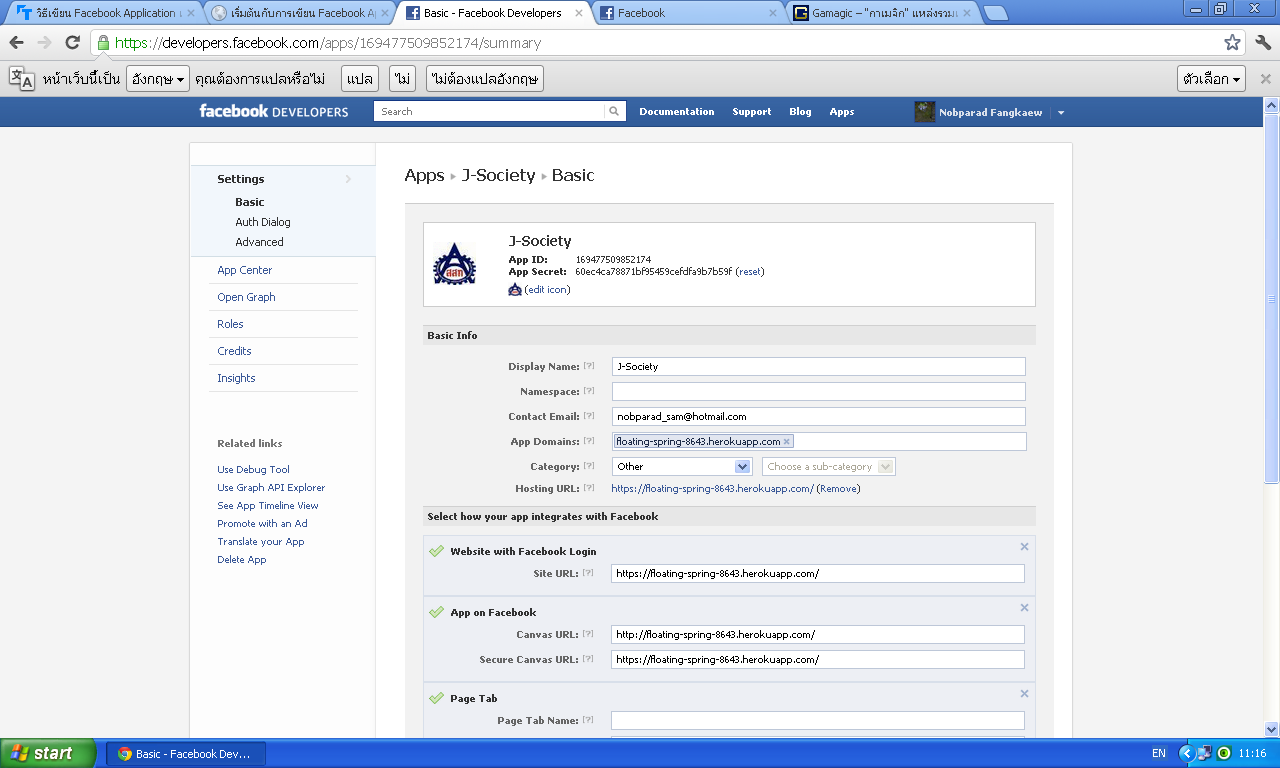The image size is (1280, 768).
Task: Select Auth Dialog in settings sidebar
Action: pyautogui.click(x=263, y=222)
